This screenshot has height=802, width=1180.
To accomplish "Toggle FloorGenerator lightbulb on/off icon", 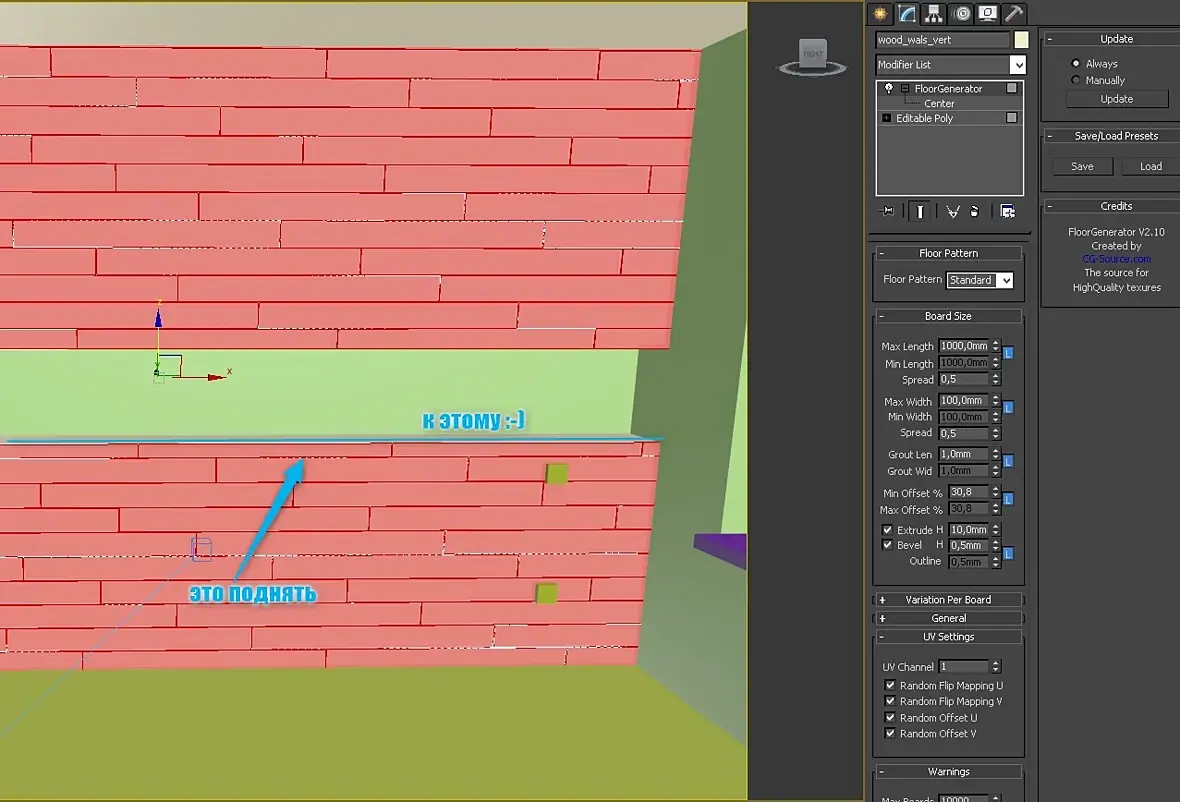I will [x=889, y=89].
